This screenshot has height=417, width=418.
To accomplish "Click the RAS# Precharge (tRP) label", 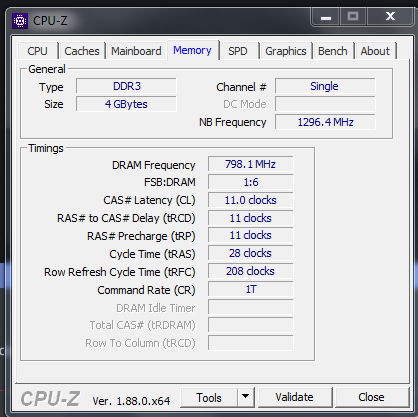I will (x=141, y=236).
